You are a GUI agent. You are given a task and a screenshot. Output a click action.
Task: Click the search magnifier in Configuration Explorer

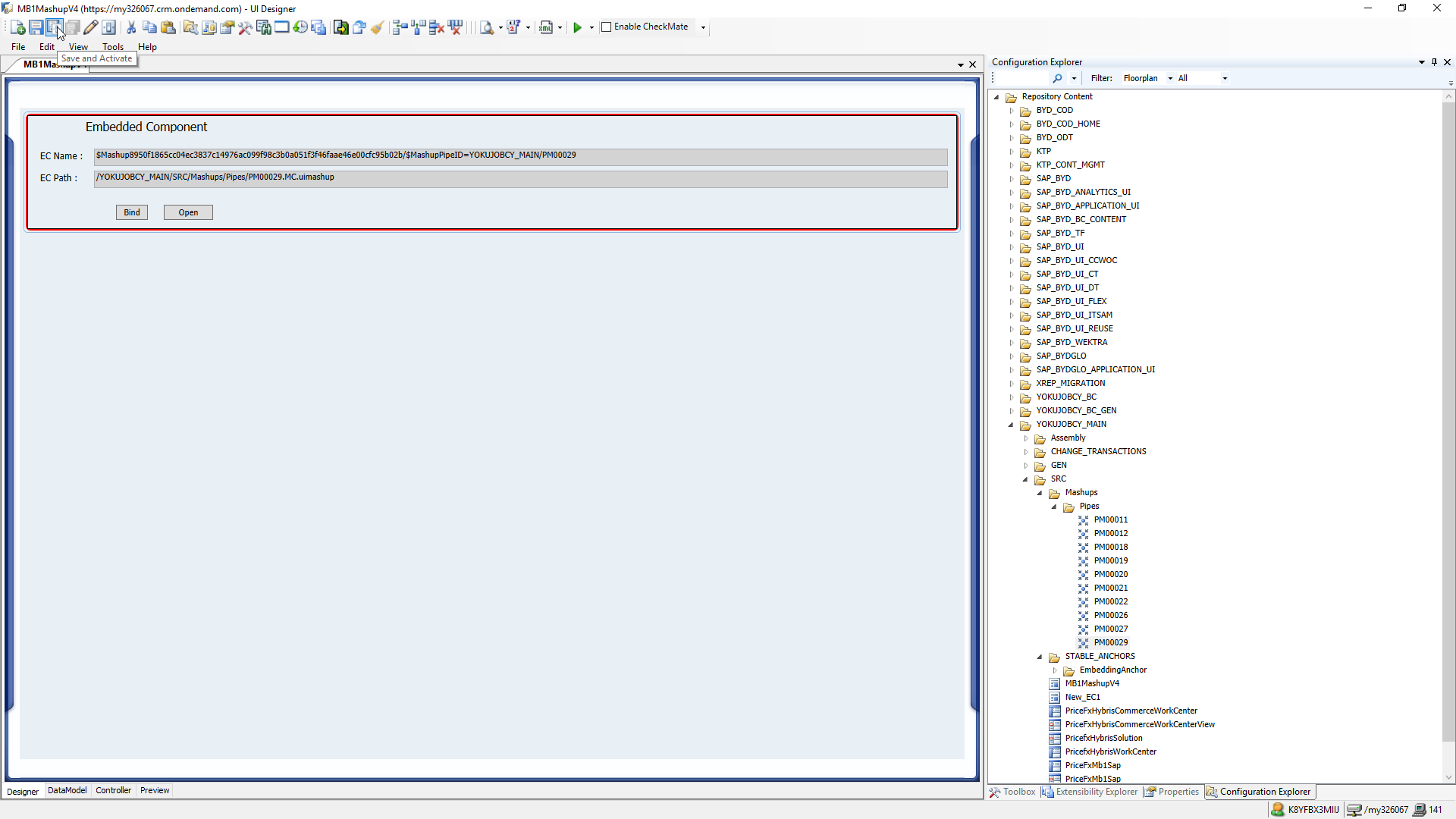[x=1058, y=78]
